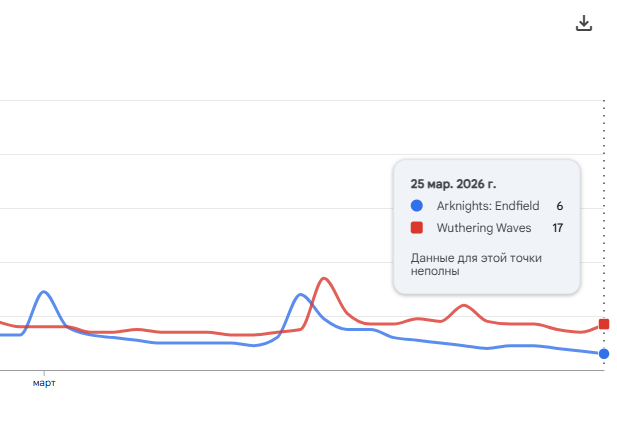This screenshot has height=423, width=617.
Task: Select the tallest red line peak
Action: [324, 279]
